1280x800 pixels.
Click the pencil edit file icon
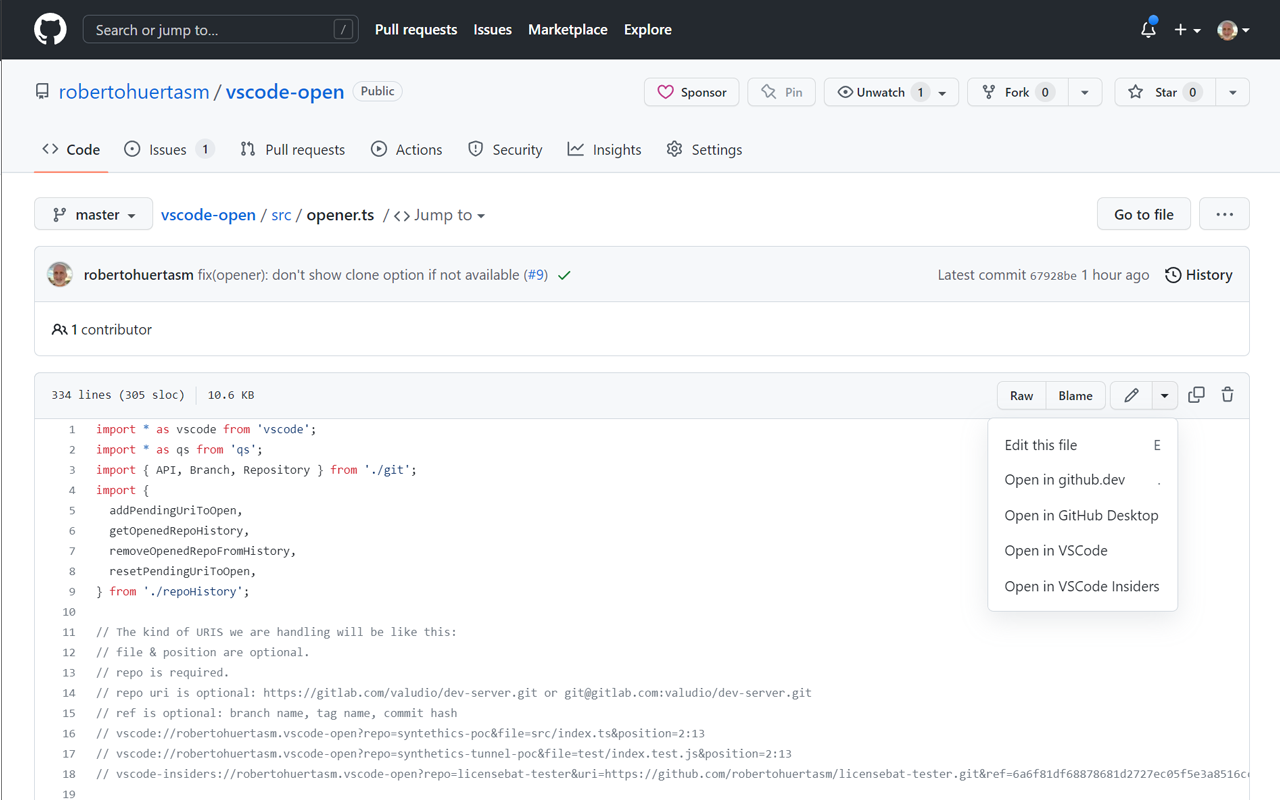coord(1131,396)
